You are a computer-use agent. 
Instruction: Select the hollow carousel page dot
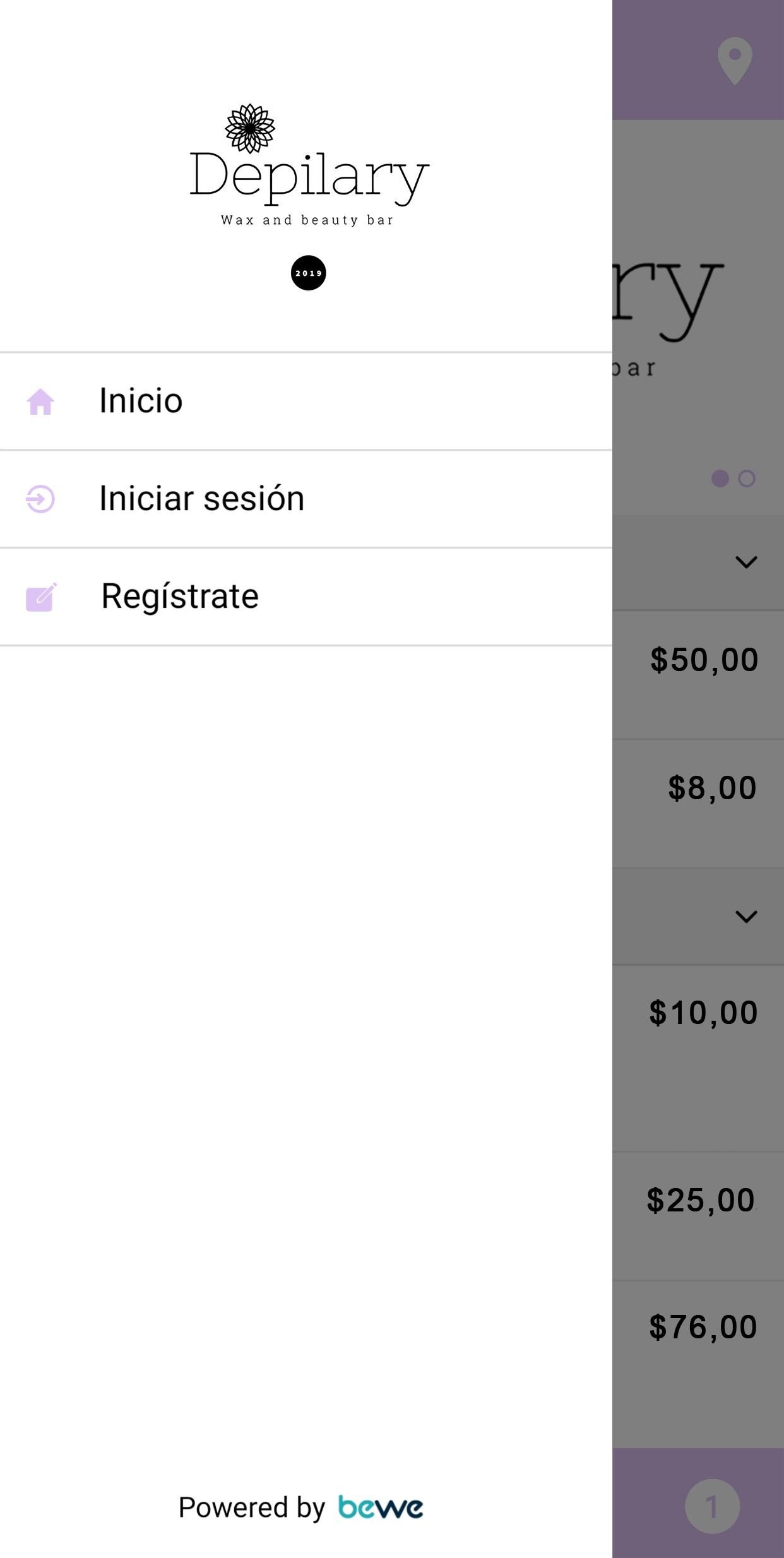[747, 479]
